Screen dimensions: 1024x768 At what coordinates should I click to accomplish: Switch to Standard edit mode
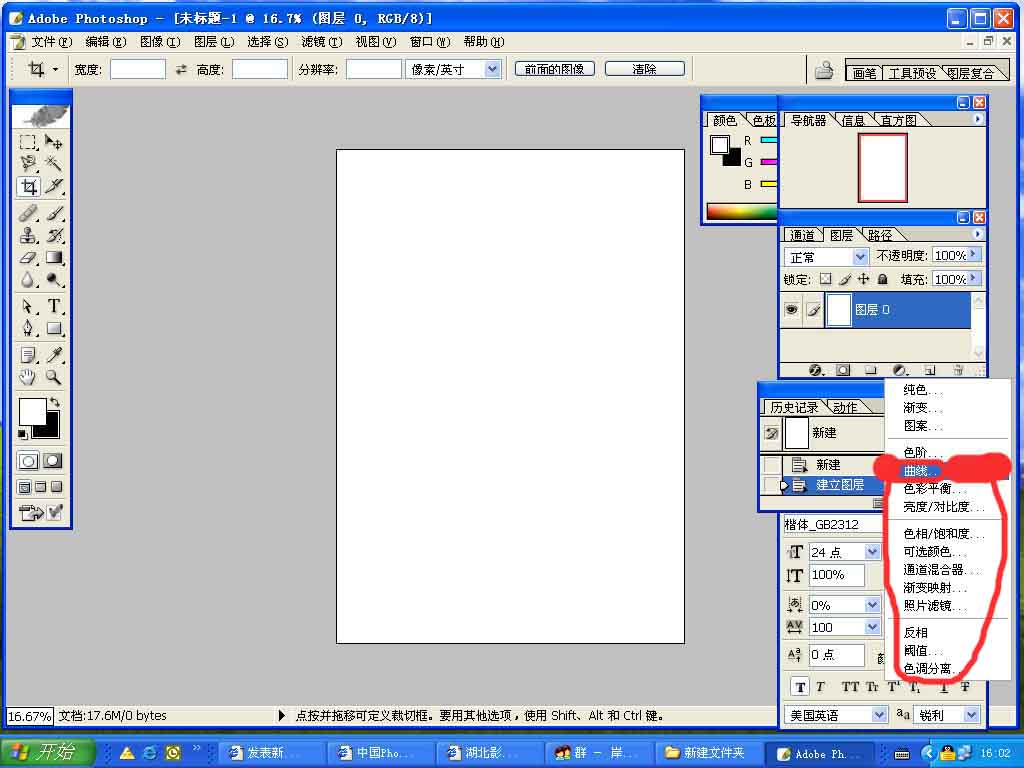click(28, 461)
